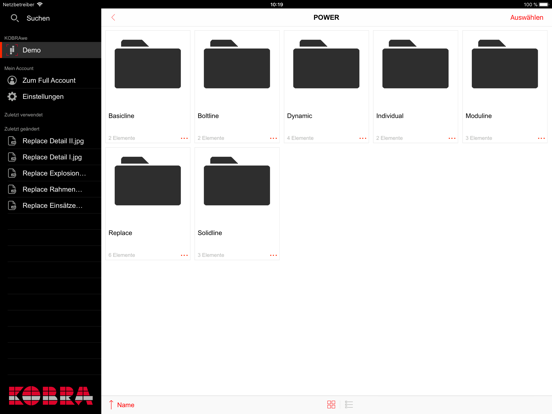Open more options for Individual
The width and height of the screenshot is (552, 414).
coord(452,138)
